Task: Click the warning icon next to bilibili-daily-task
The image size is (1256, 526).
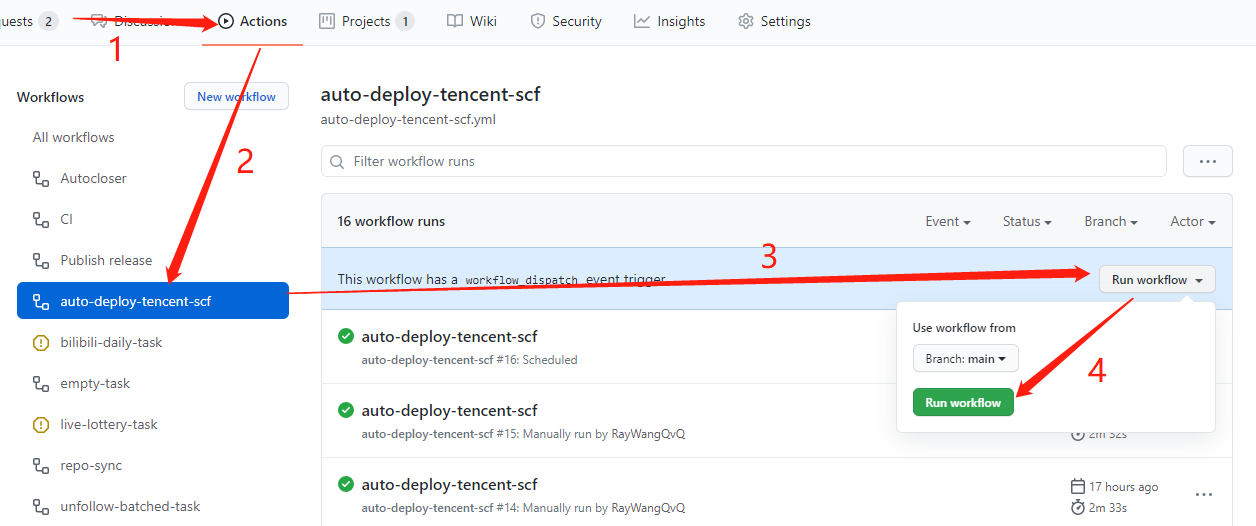Action: [x=41, y=343]
